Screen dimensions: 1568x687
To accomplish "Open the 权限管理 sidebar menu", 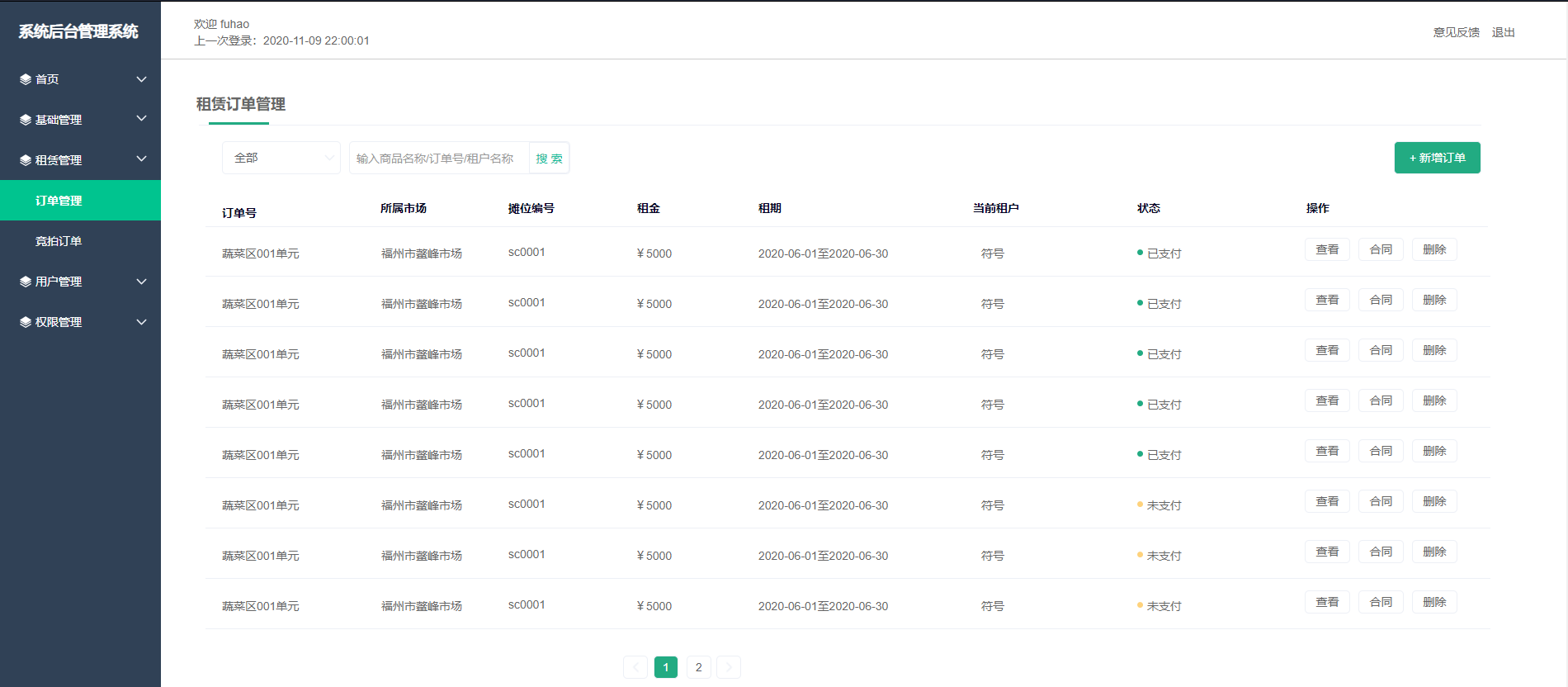I will coord(80,322).
